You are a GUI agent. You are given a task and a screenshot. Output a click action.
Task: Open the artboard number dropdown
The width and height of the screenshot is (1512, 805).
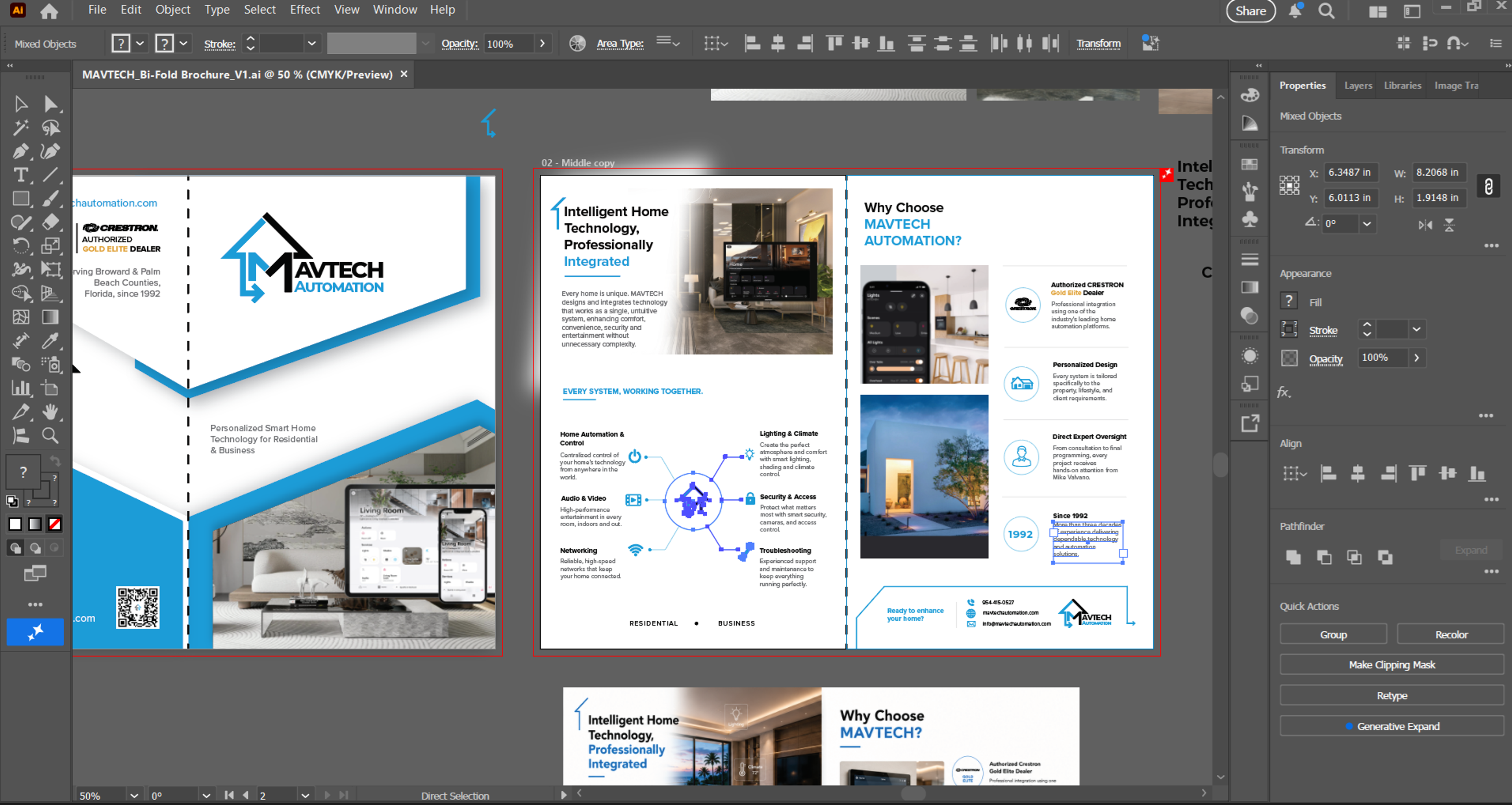coord(305,796)
